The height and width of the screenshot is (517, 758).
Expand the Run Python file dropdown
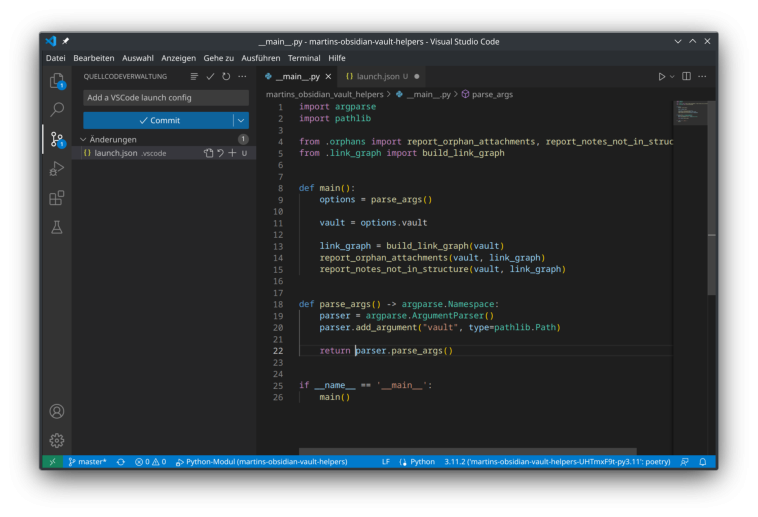pos(672,76)
